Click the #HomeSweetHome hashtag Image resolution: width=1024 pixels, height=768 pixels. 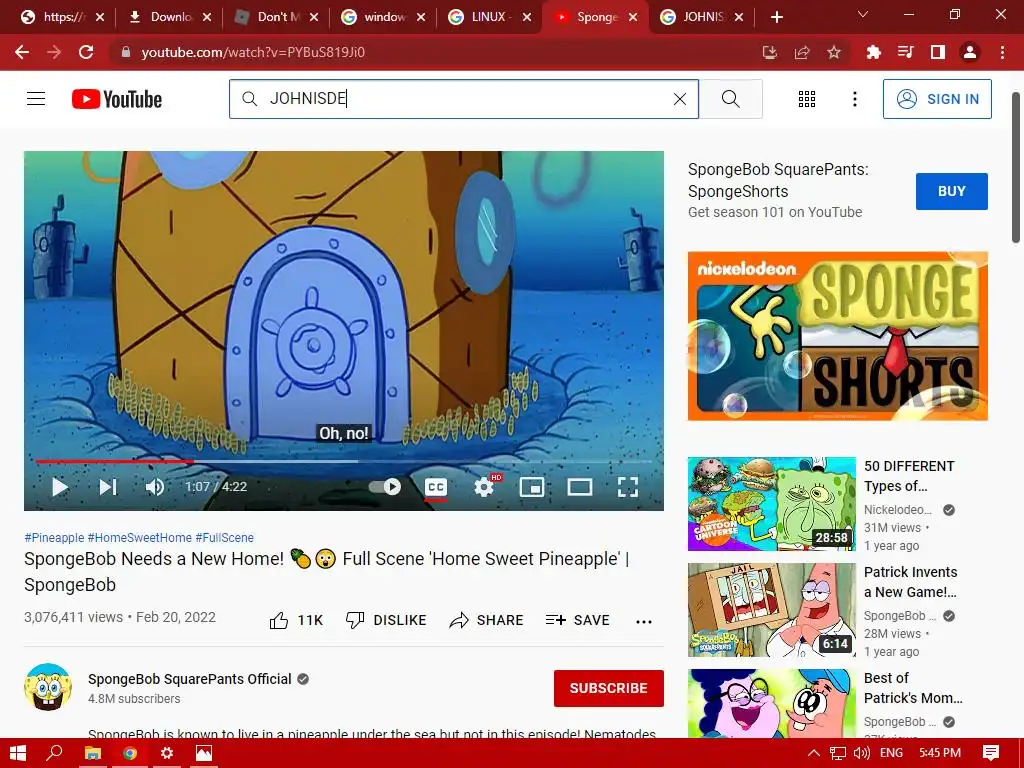140,537
